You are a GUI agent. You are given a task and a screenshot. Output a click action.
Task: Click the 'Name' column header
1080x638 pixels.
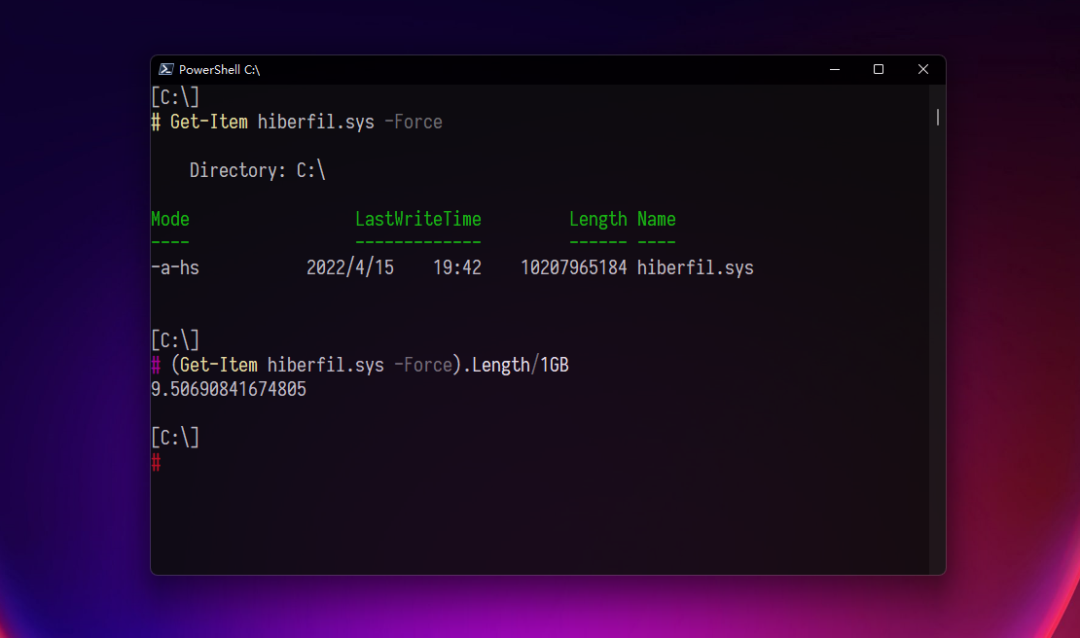(x=656, y=219)
